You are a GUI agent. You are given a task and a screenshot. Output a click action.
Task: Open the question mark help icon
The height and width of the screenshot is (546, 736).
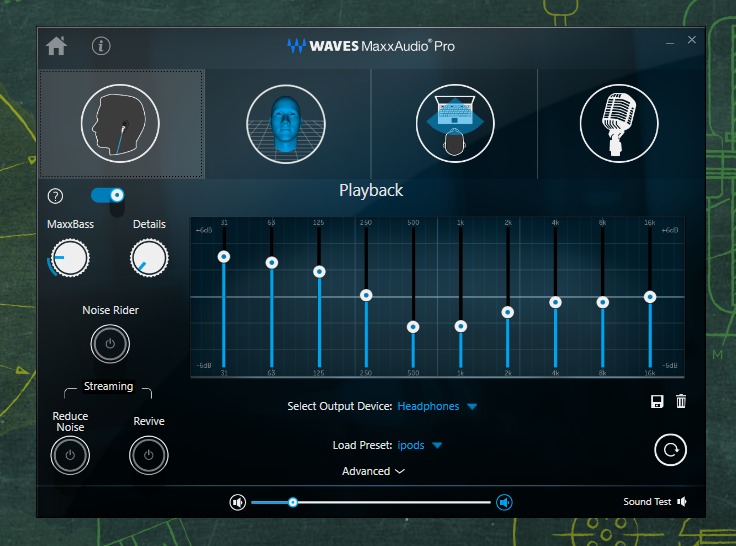pyautogui.click(x=55, y=196)
